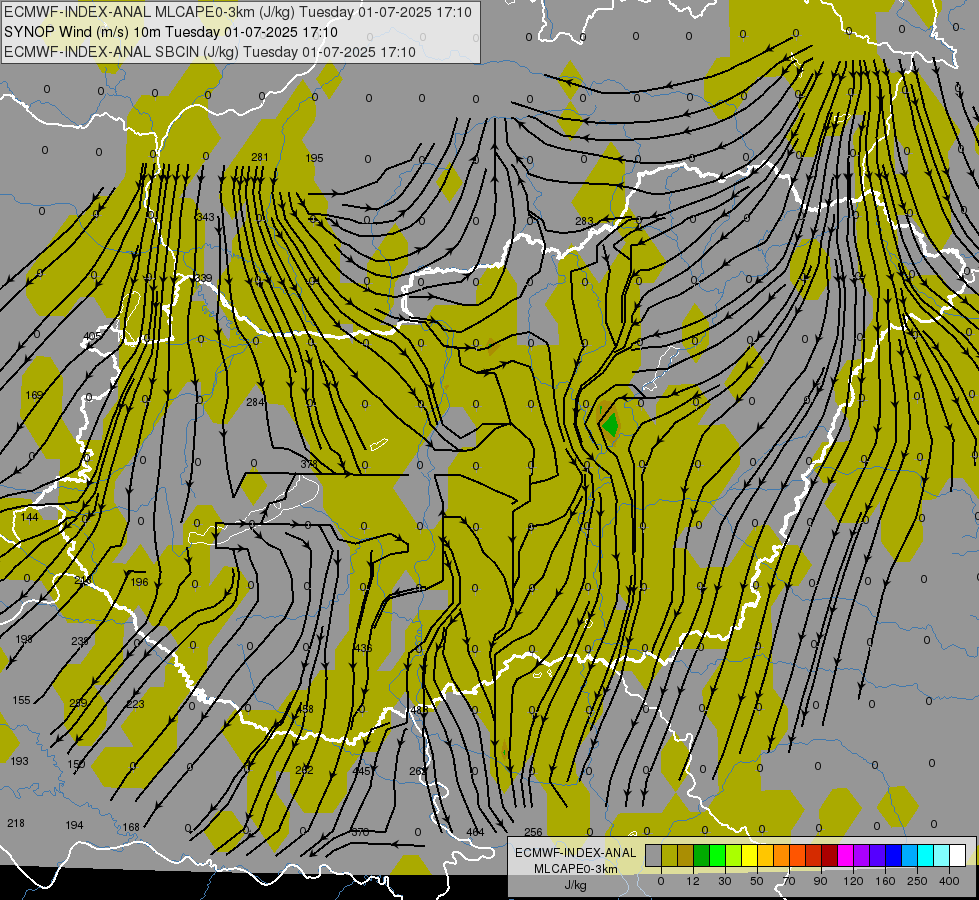Click the map value '284'
The width and height of the screenshot is (979, 900).
point(255,402)
